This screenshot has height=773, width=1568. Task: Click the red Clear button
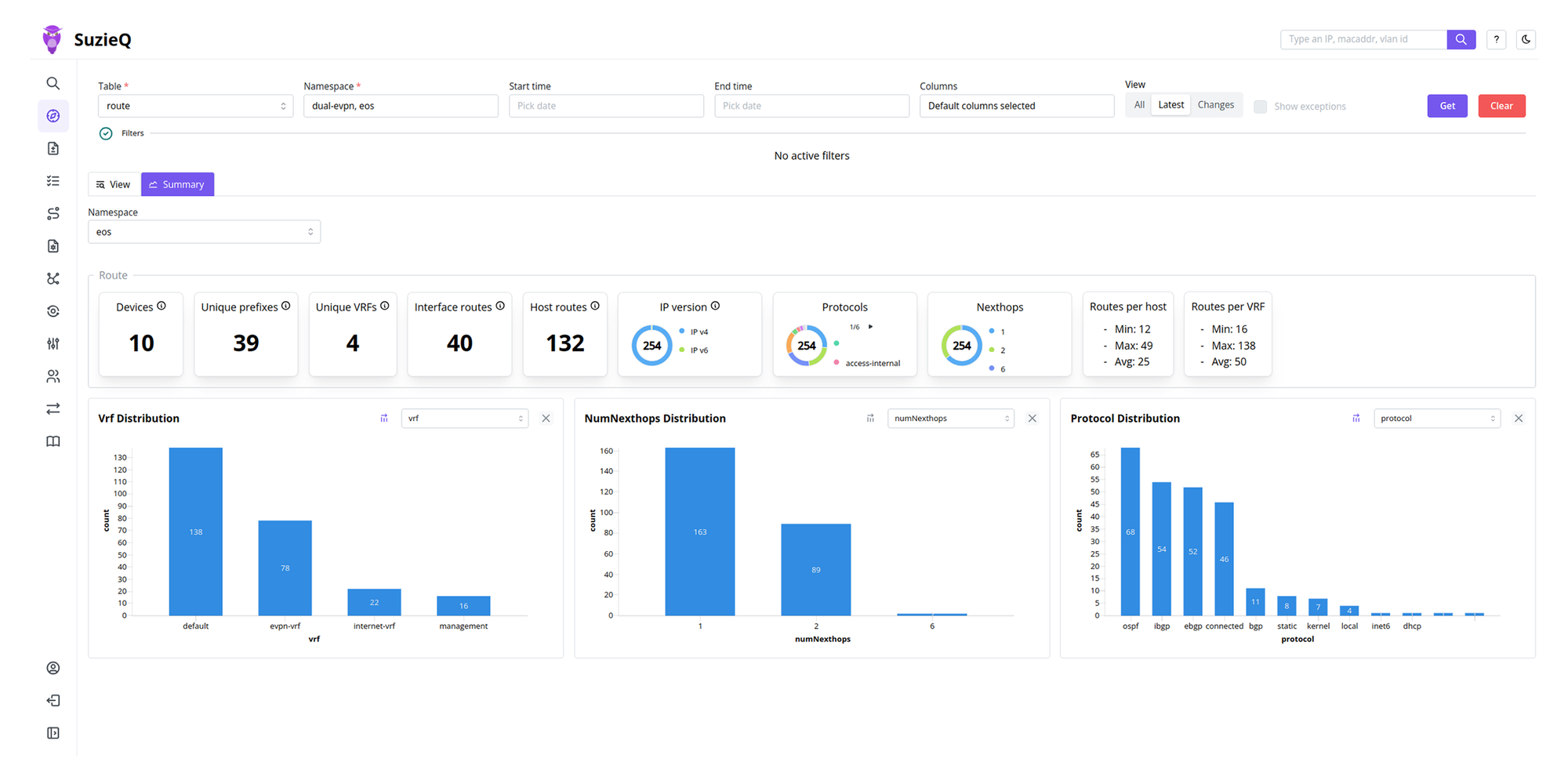pos(1501,106)
